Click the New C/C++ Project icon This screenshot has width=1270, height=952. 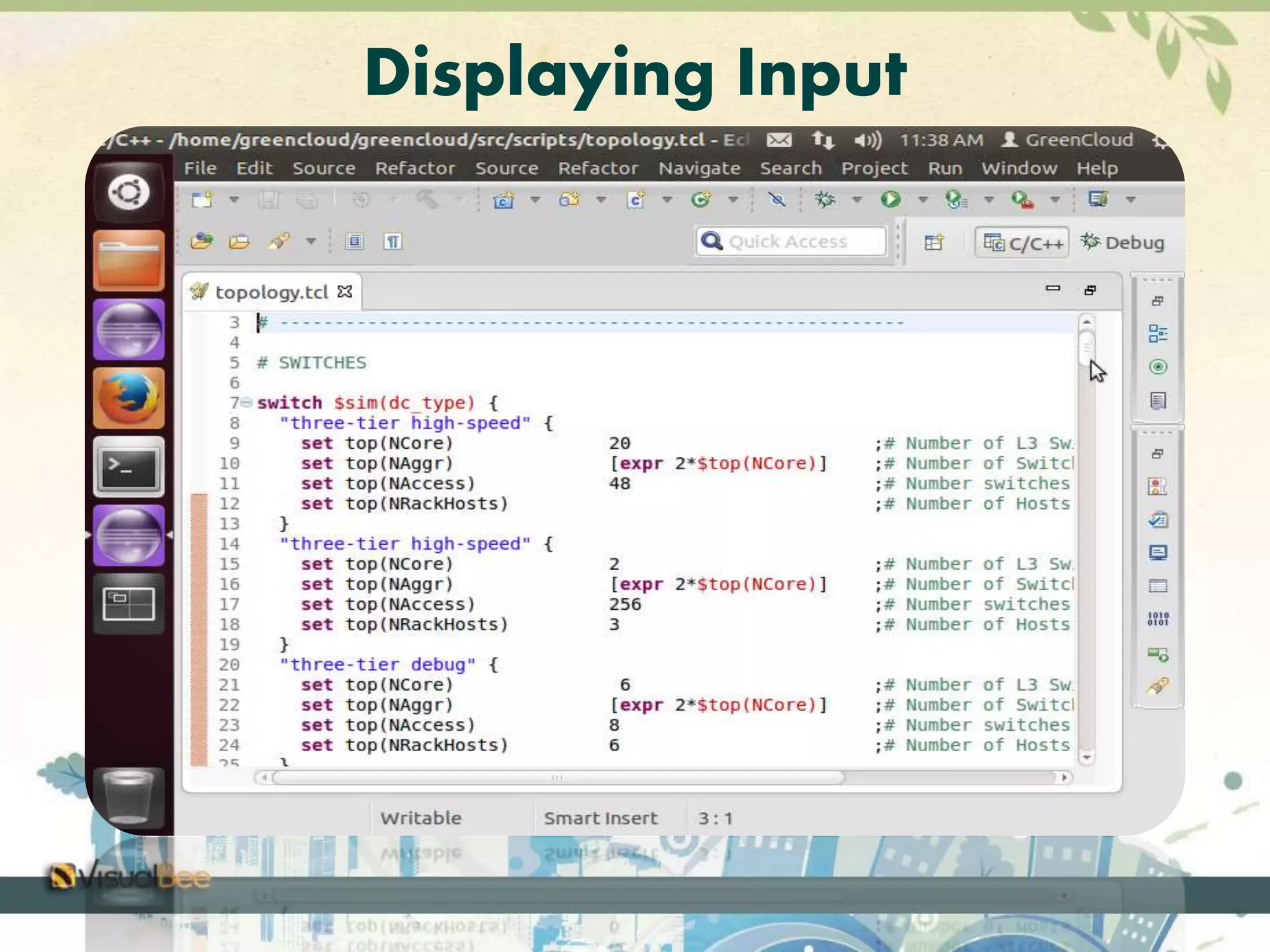point(504,200)
